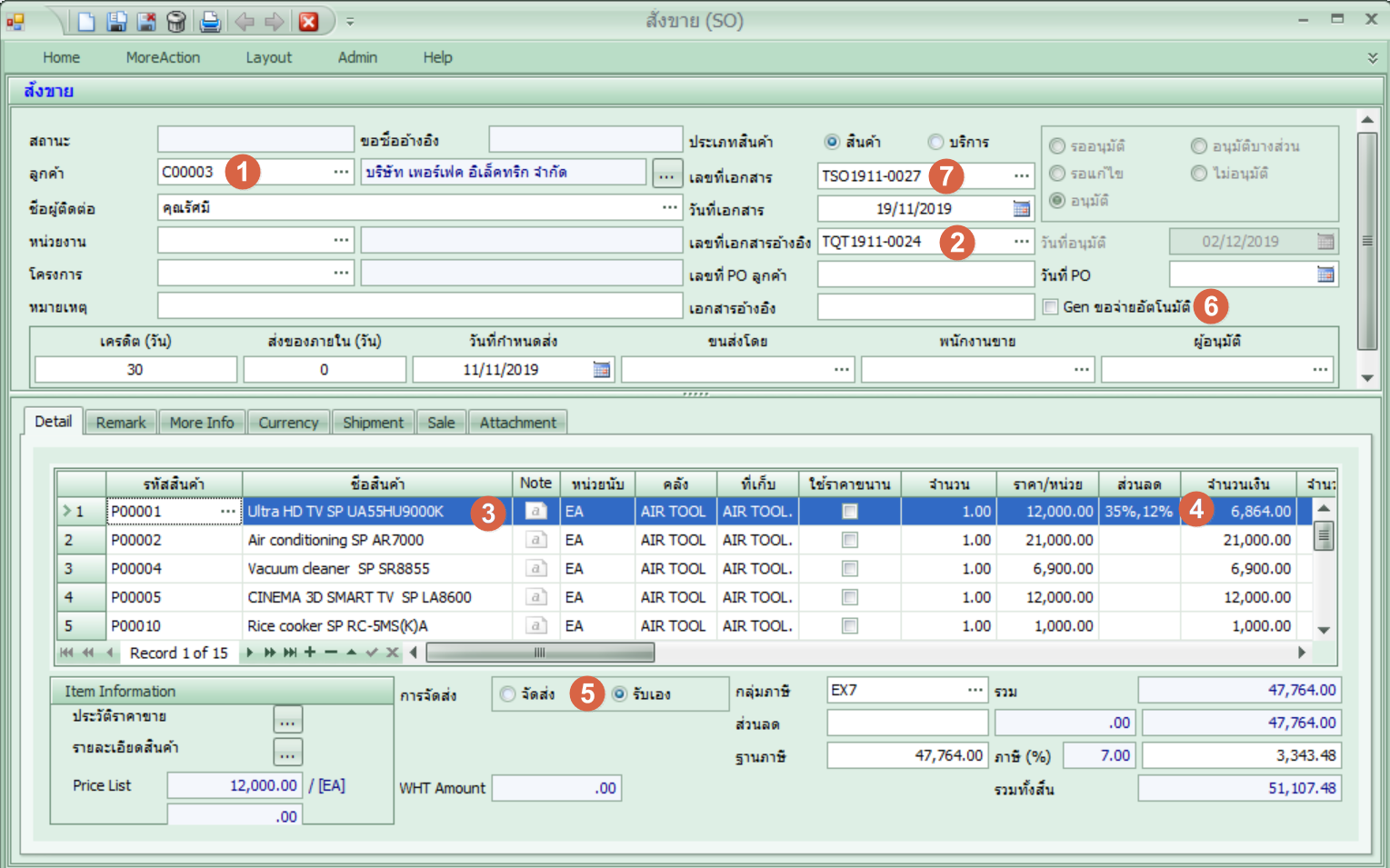
Task: Click the trash can delete icon
Action: pyautogui.click(x=176, y=21)
